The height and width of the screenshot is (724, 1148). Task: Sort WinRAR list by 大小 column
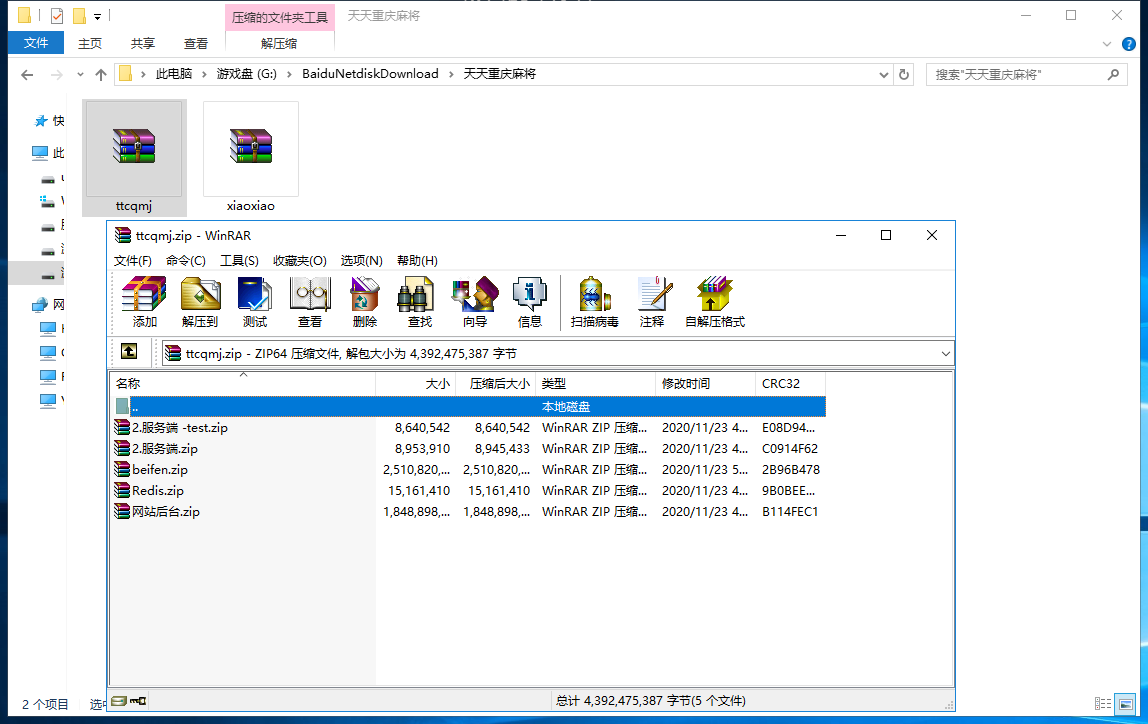[415, 384]
